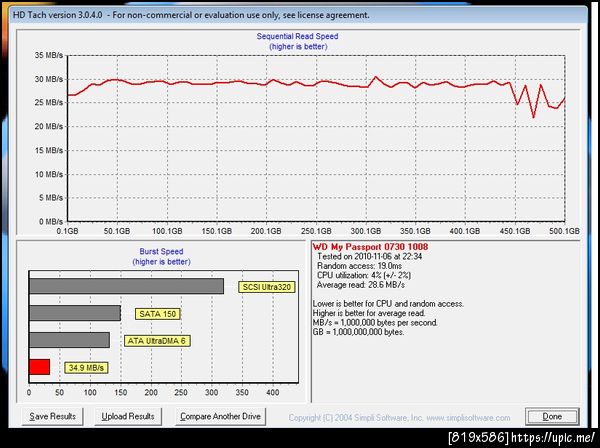Image resolution: width=600 pixels, height=448 pixels.
Task: Click the 'Random access: 19.0ms' line
Action: (360, 266)
